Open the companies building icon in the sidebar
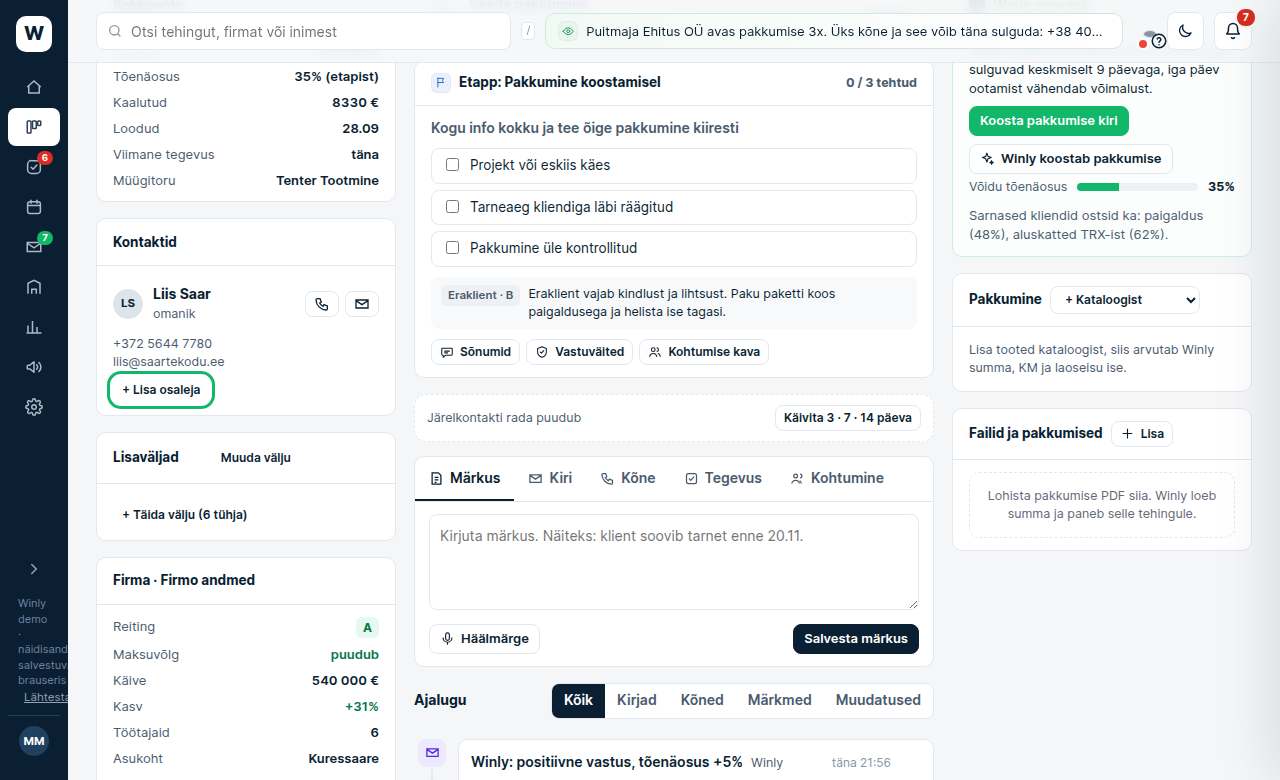Image resolution: width=1280 pixels, height=780 pixels. (34, 287)
